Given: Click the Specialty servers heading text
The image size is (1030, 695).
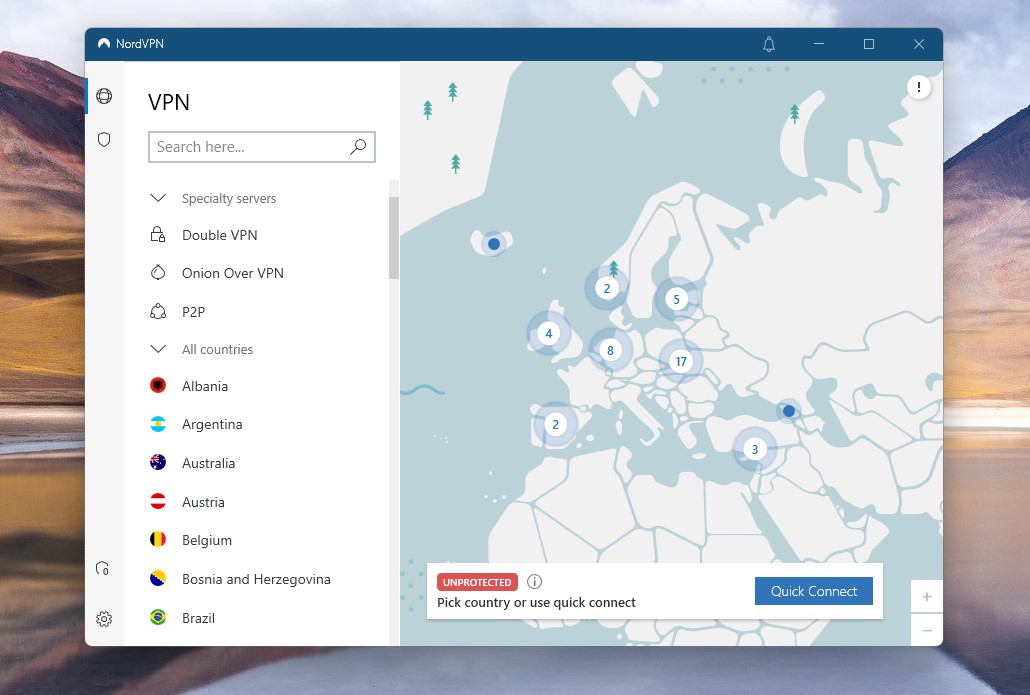Looking at the screenshot, I should [x=229, y=198].
